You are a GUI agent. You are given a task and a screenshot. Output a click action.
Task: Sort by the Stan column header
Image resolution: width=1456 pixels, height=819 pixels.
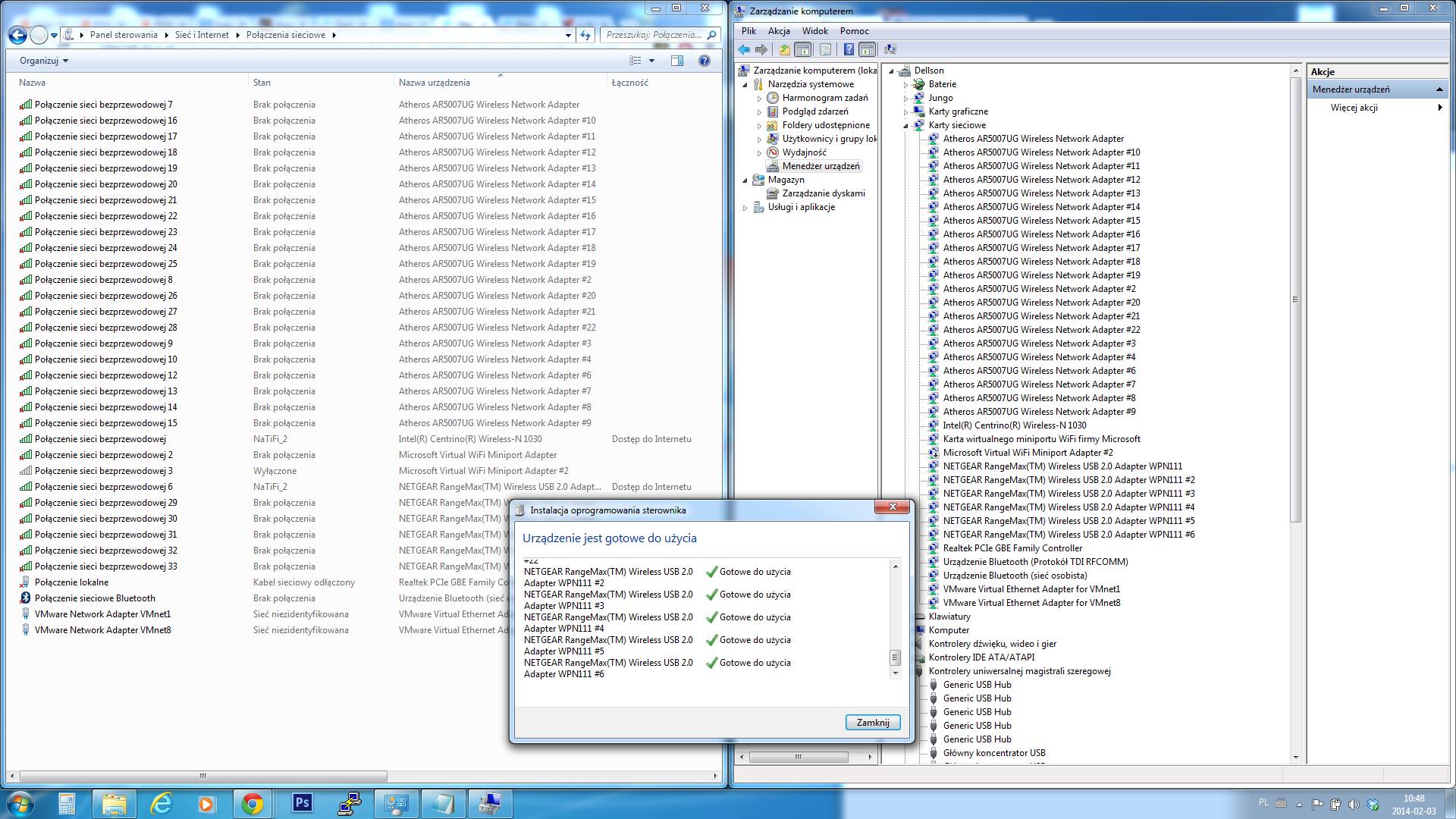point(262,83)
